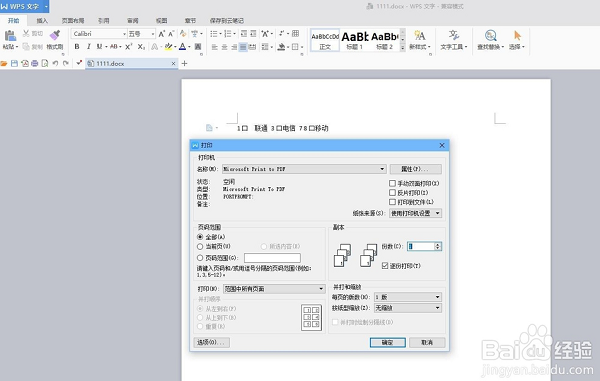The height and width of the screenshot is (381, 600).
Task: Apply underline formatting
Action: (99, 47)
